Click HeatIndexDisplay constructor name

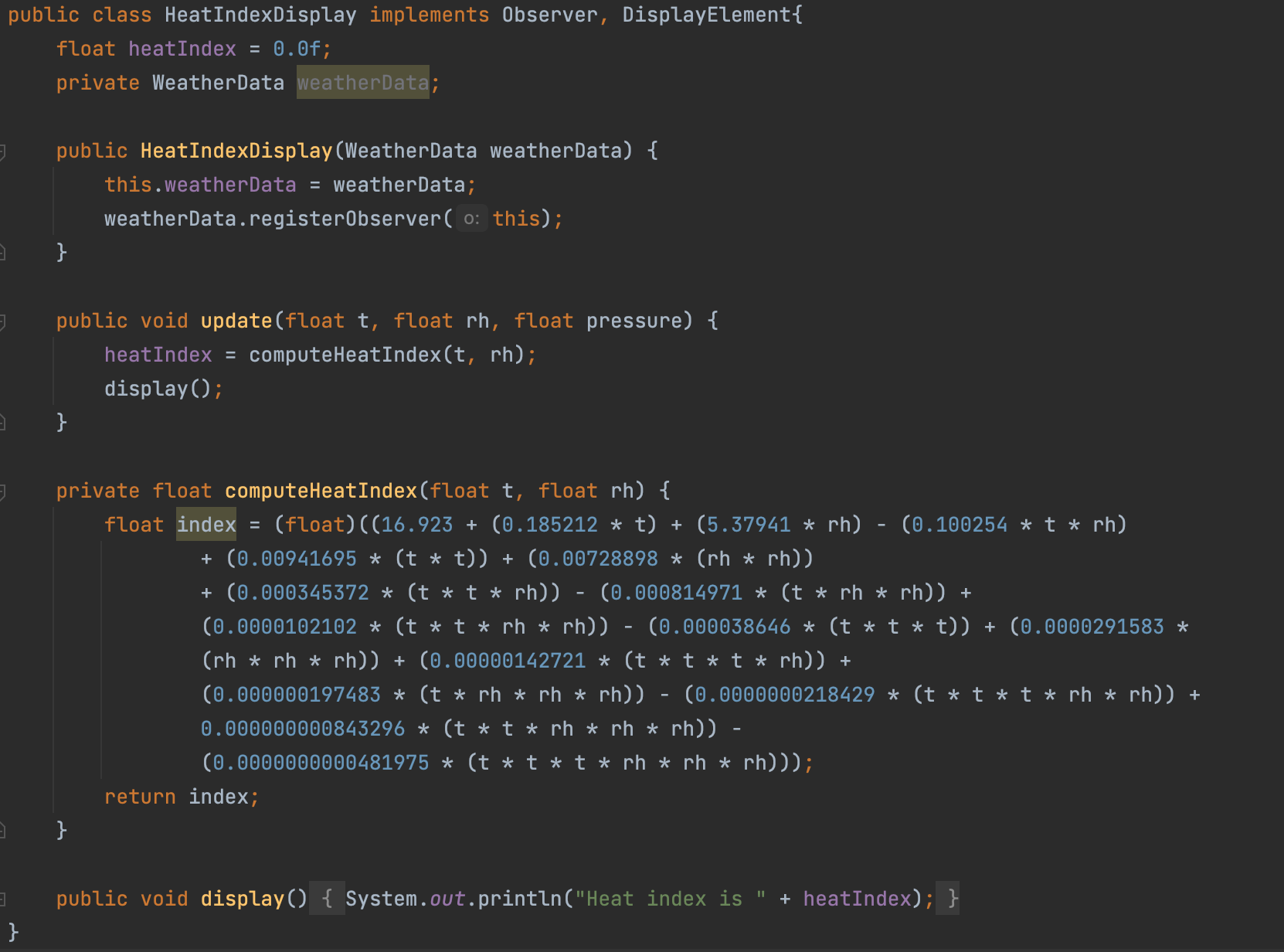click(x=236, y=151)
